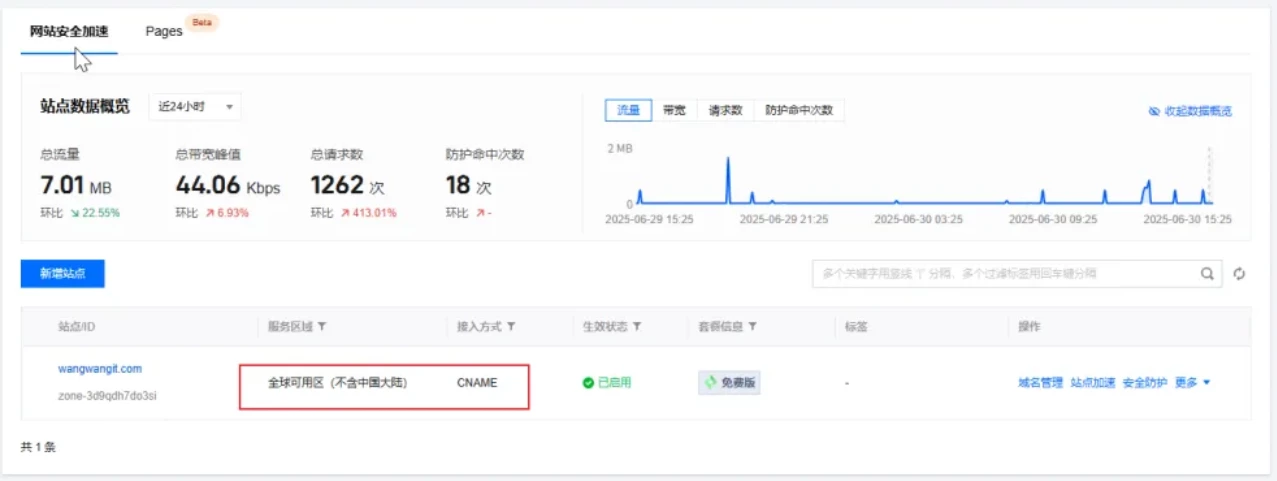Click the 全球可用区（不含中国大陆）cell
Image resolution: width=1277 pixels, height=481 pixels.
pos(338,383)
